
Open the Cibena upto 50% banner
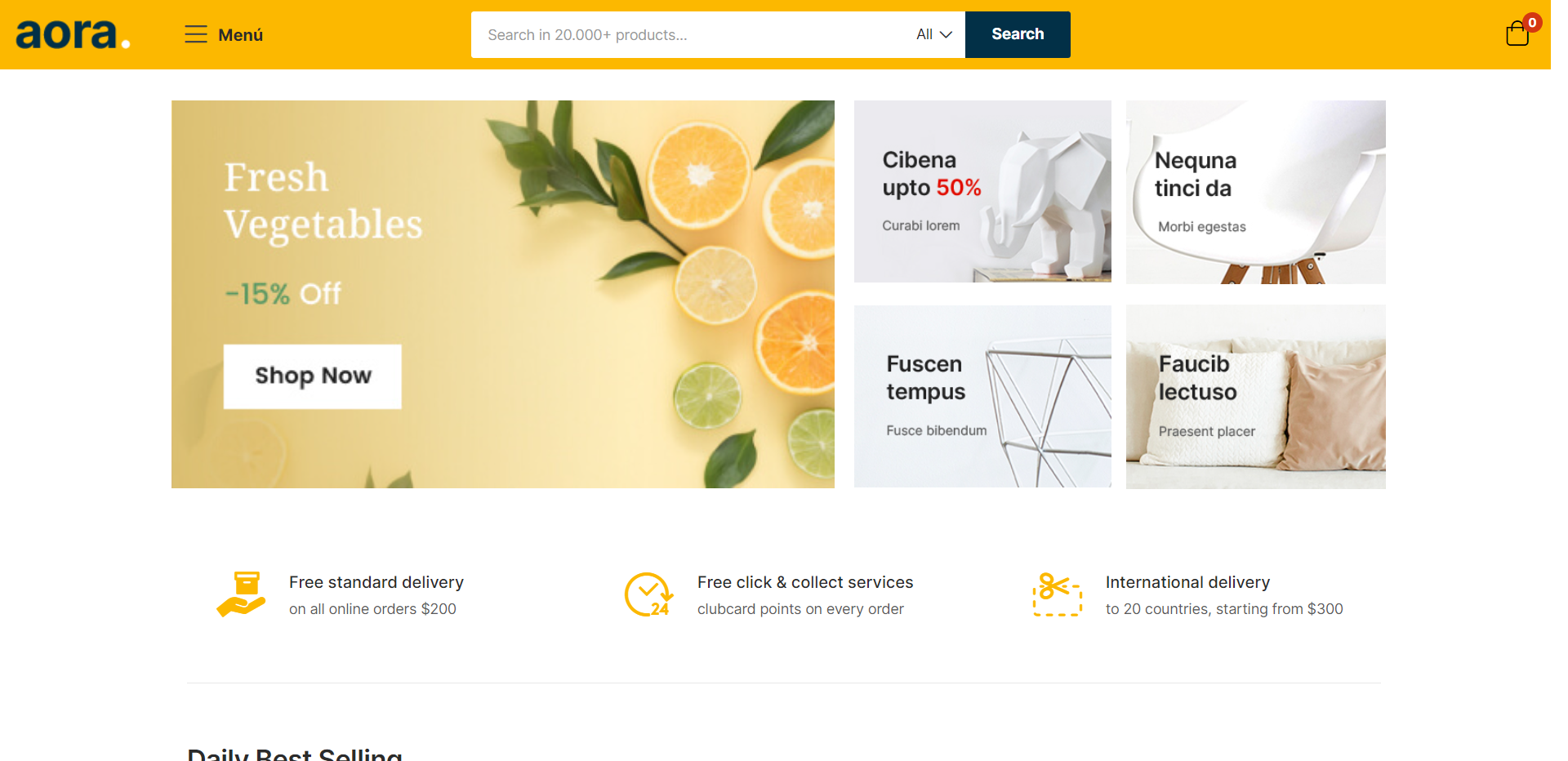982,192
